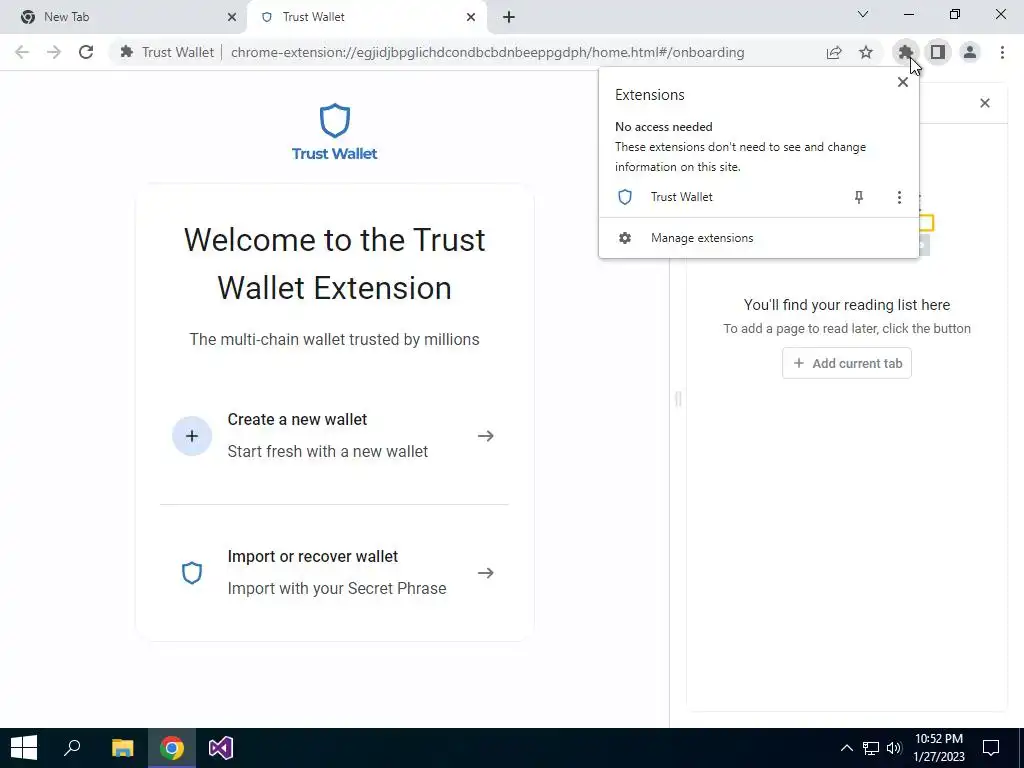The width and height of the screenshot is (1024, 768).
Task: Click the Trust Wallet extension chip in address bar
Action: tap(167, 52)
